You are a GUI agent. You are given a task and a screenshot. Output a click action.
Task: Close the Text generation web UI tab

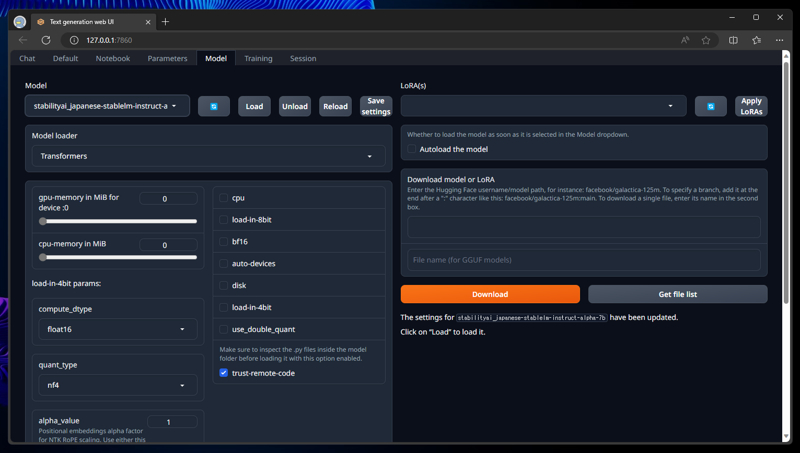(148, 22)
